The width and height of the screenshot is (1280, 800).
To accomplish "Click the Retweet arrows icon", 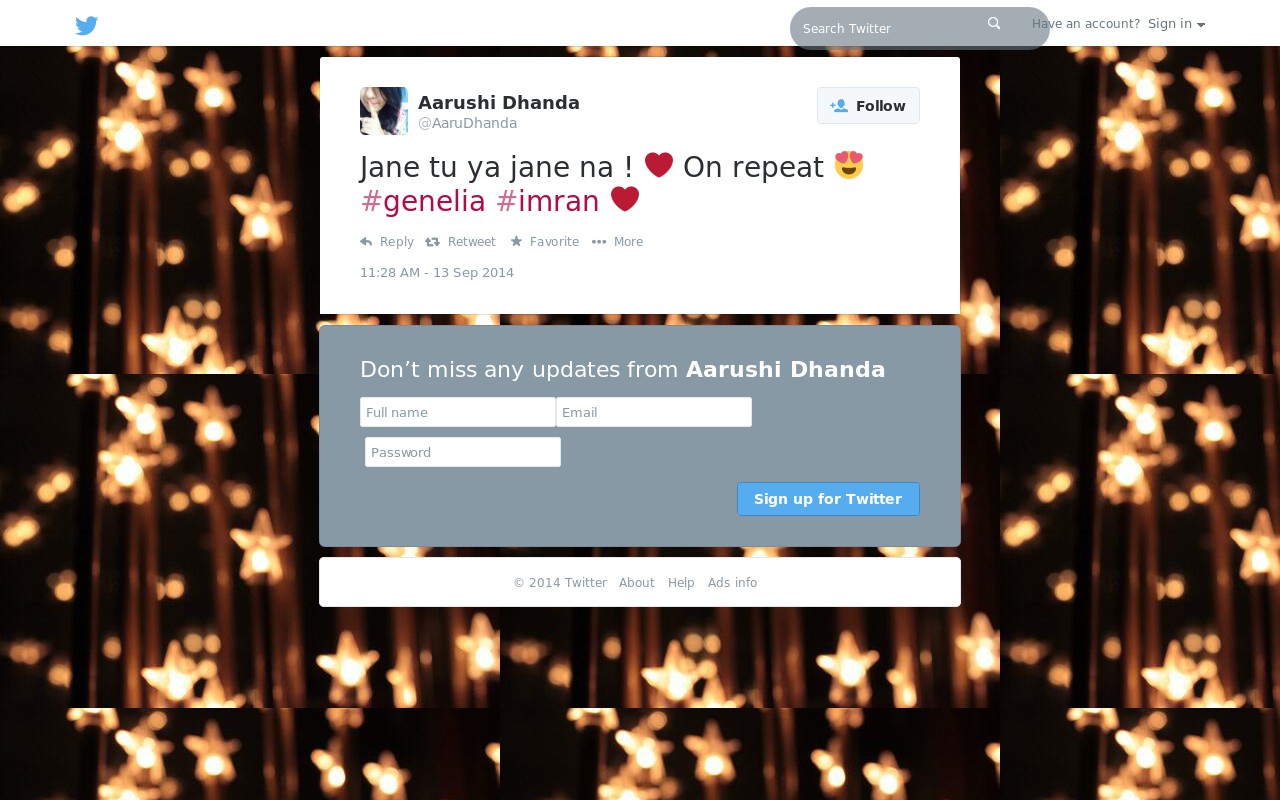I will click(432, 242).
